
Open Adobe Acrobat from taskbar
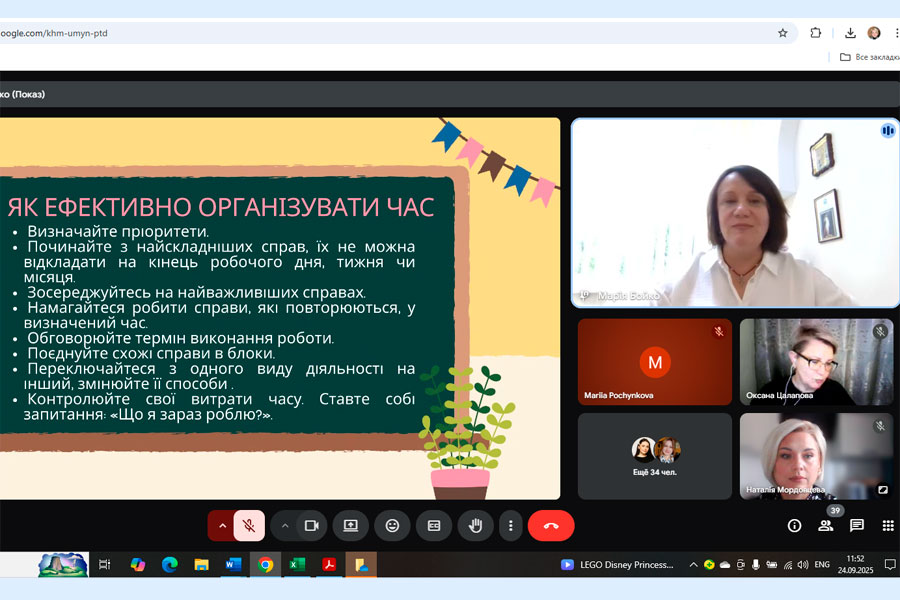329,564
